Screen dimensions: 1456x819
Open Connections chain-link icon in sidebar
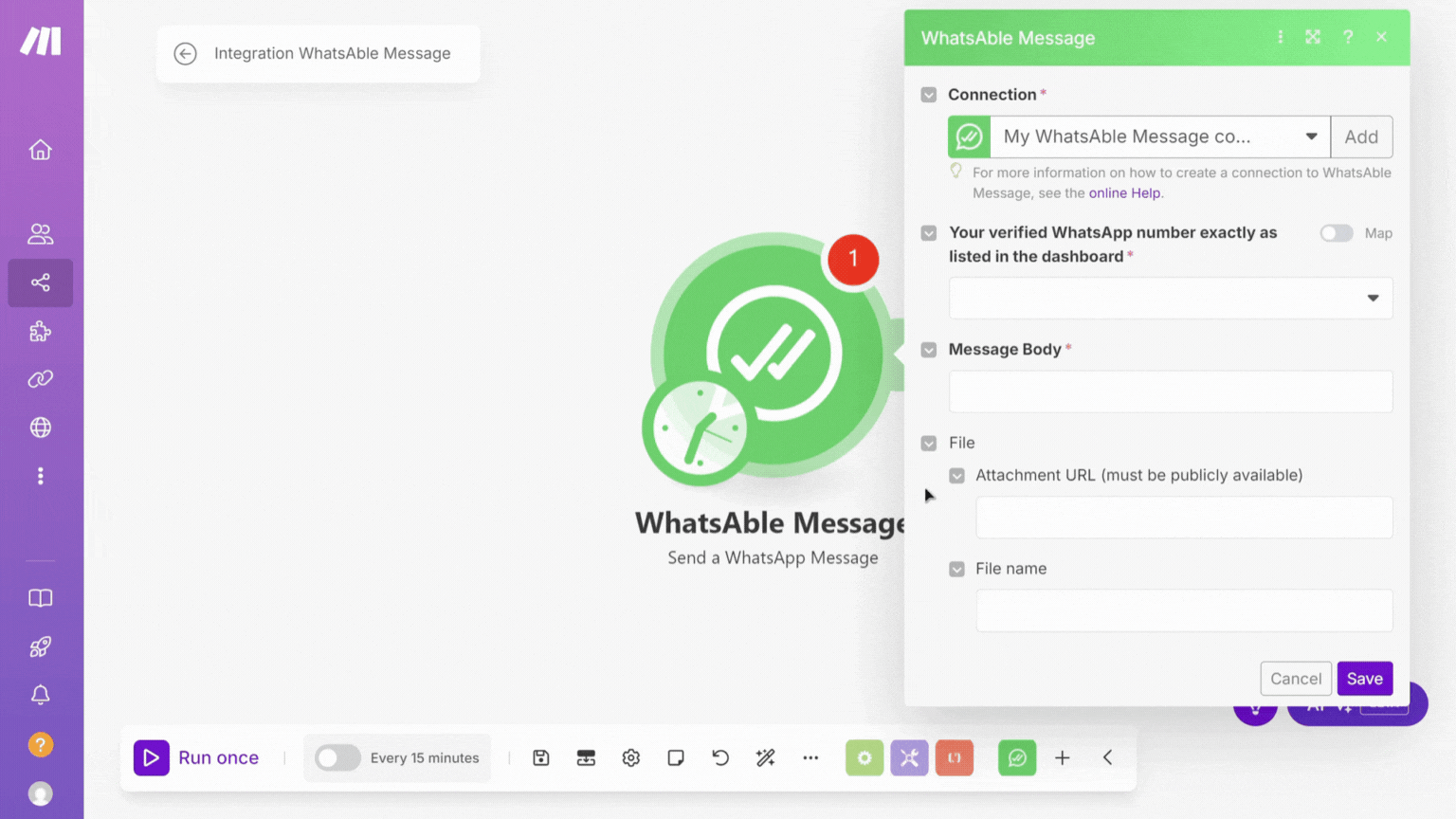[40, 379]
